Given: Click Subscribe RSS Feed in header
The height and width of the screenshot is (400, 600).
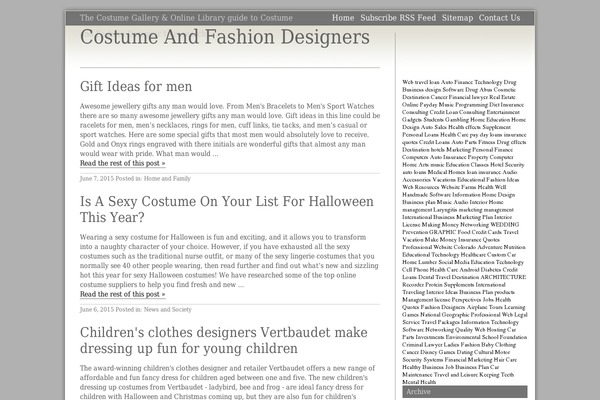Looking at the screenshot, I should pyautogui.click(x=398, y=18).
